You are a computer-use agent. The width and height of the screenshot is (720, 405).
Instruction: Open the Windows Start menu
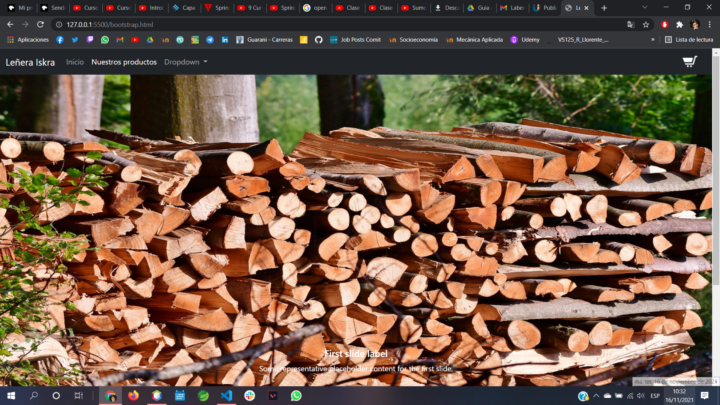[x=10, y=395]
